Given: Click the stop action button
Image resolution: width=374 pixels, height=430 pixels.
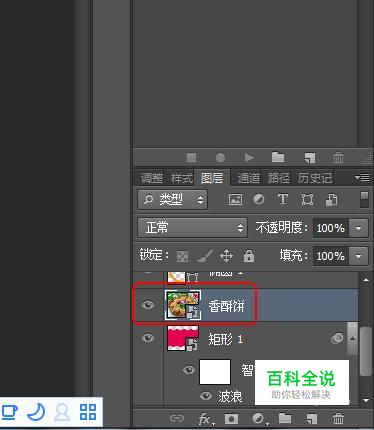Looking at the screenshot, I should click(191, 157).
